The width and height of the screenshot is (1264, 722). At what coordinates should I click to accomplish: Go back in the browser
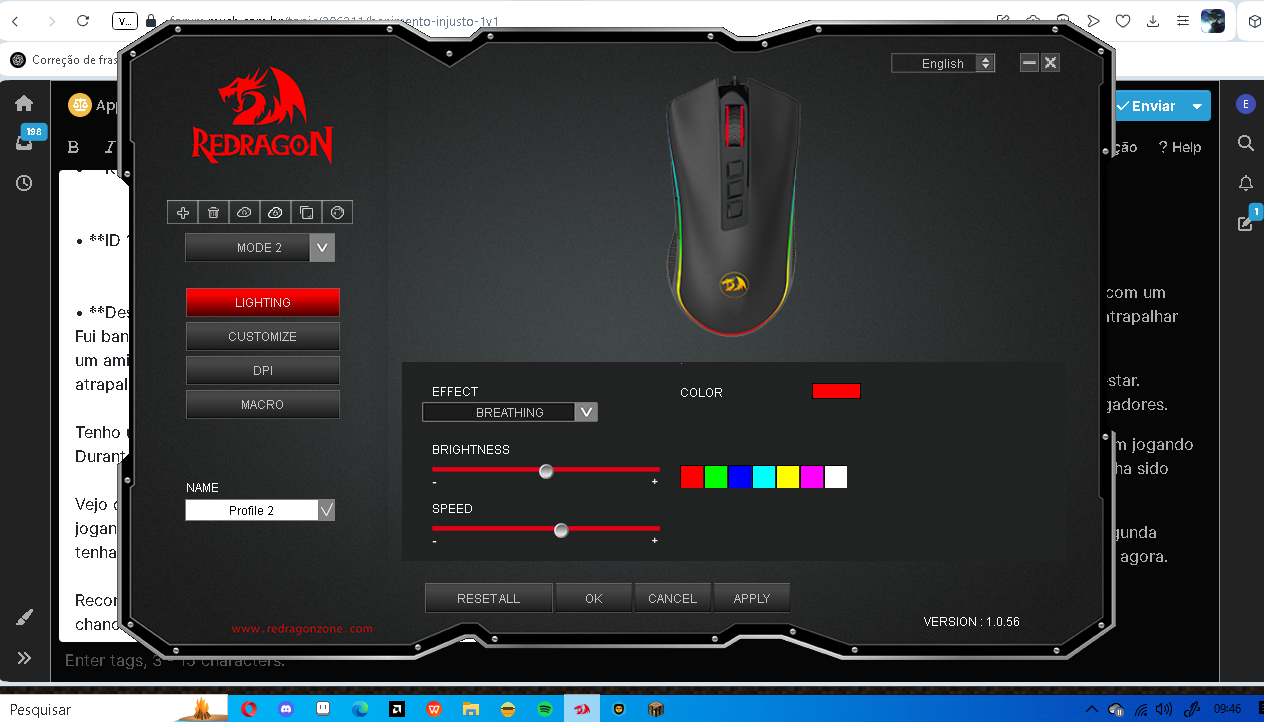click(x=15, y=20)
